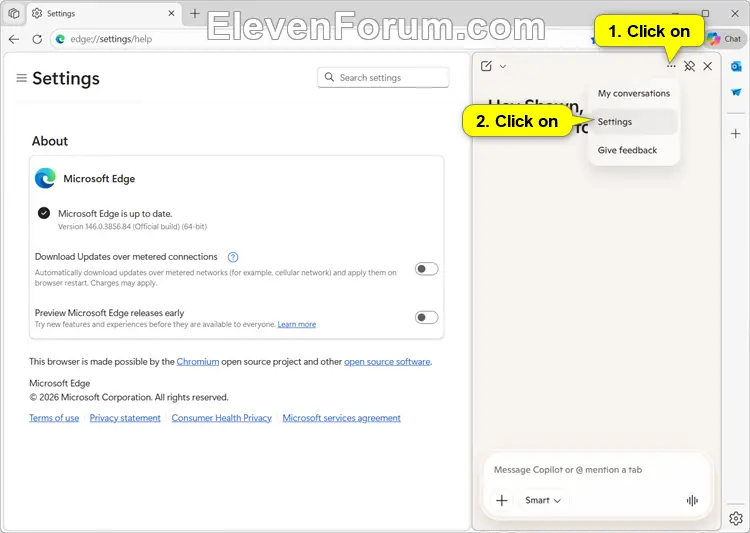
Task: Refresh the page with the reload icon
Action: pos(37,39)
